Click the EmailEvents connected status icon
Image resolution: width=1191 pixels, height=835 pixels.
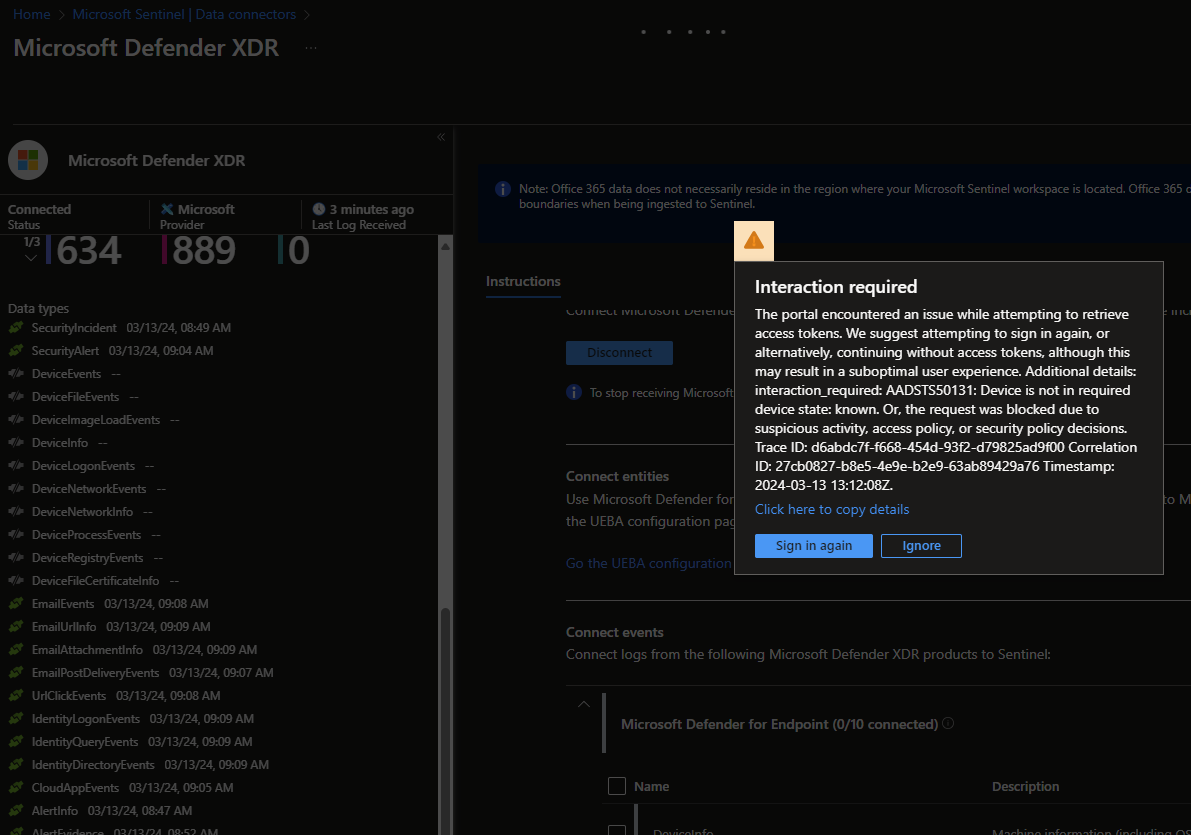click(x=16, y=603)
